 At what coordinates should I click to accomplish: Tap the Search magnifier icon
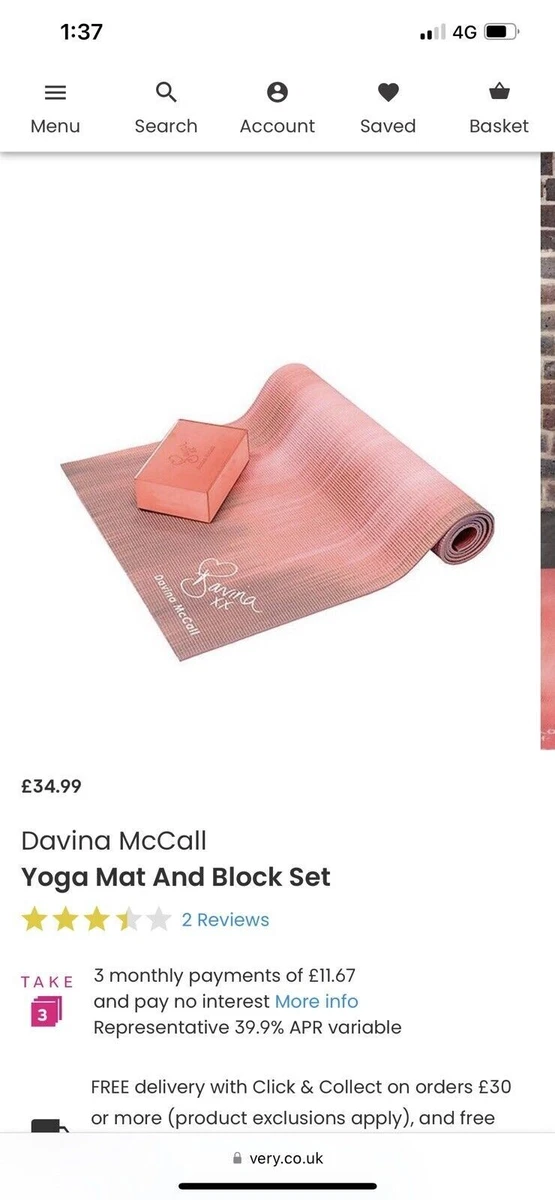pos(166,93)
